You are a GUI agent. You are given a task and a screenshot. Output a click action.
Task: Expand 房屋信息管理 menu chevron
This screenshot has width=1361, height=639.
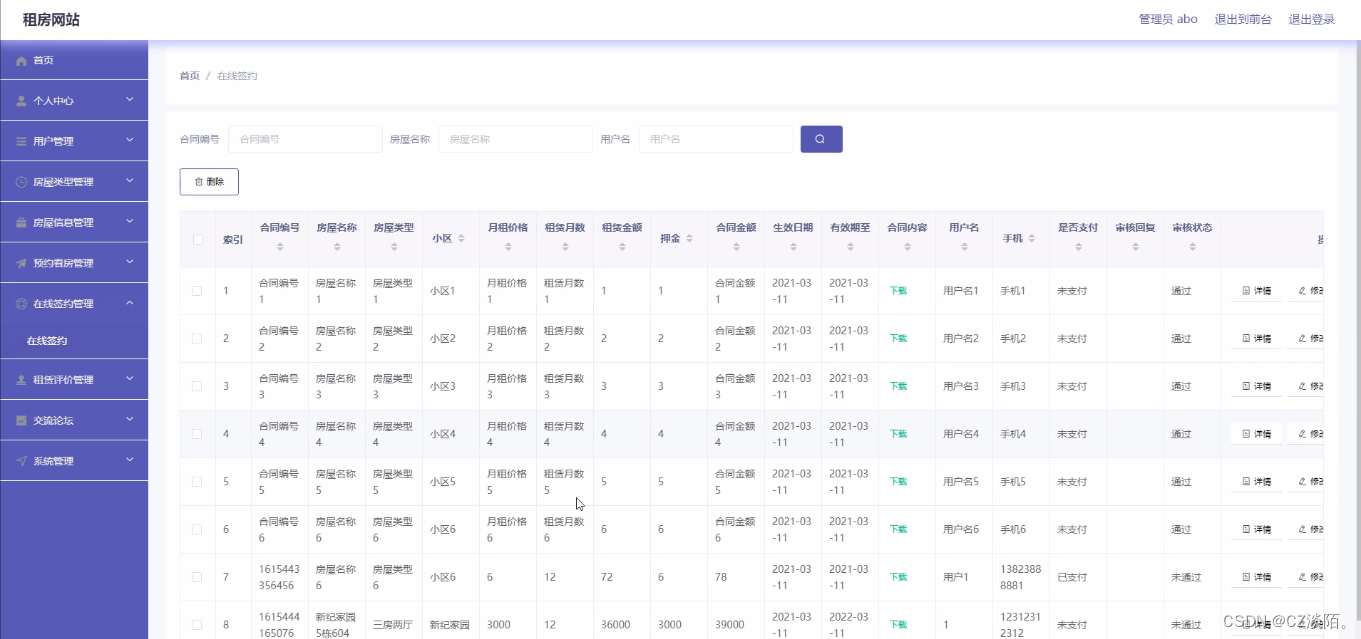130,222
